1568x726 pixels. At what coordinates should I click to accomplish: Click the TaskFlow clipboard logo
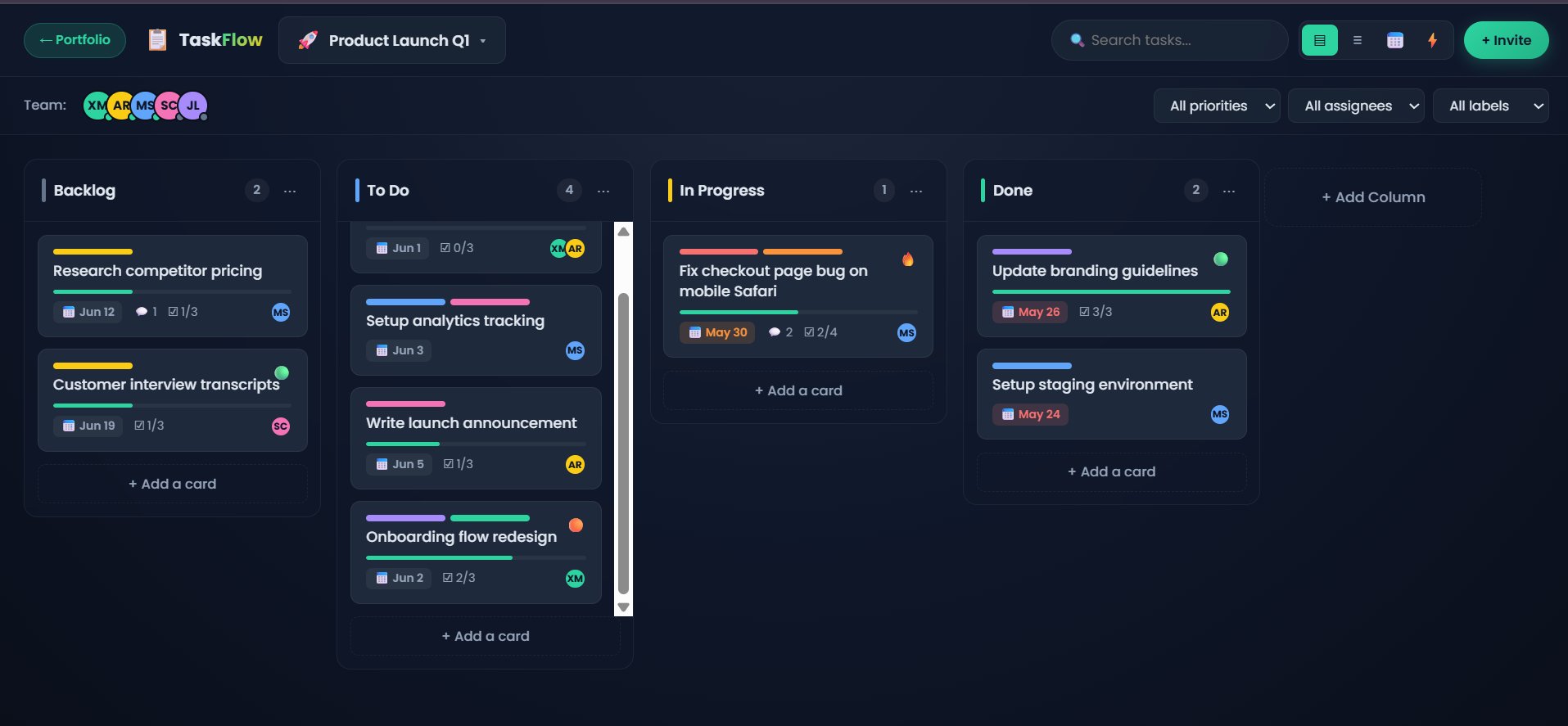tap(157, 39)
